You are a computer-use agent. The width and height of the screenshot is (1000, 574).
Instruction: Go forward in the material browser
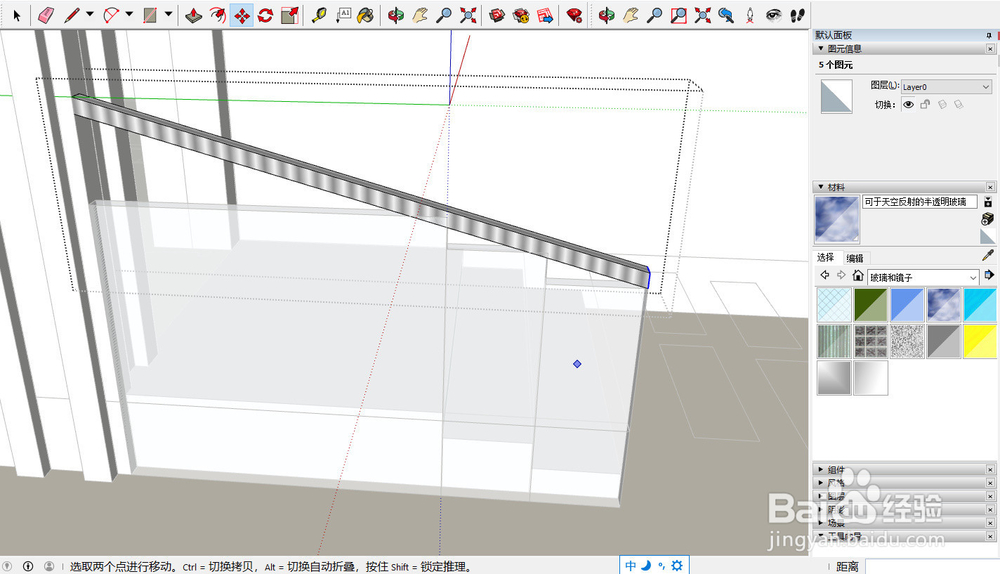tap(841, 275)
